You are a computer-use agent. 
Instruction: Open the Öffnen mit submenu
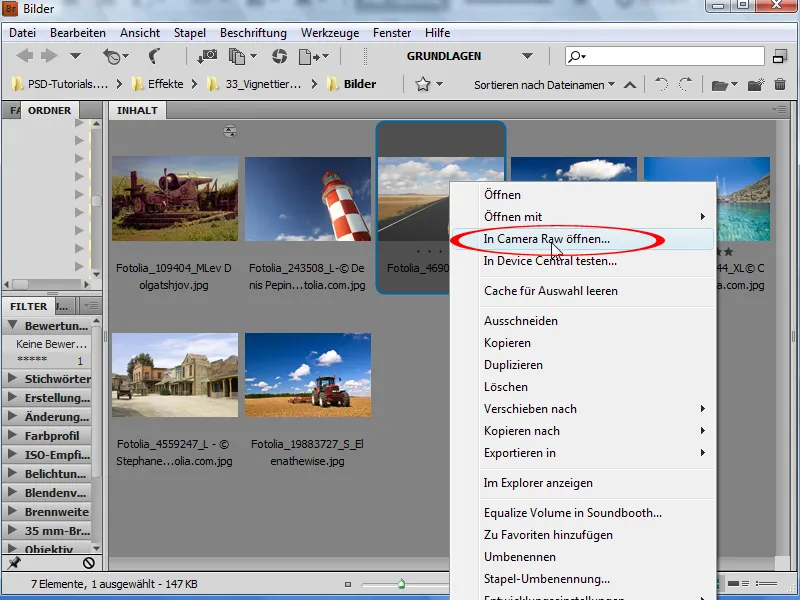coord(583,217)
